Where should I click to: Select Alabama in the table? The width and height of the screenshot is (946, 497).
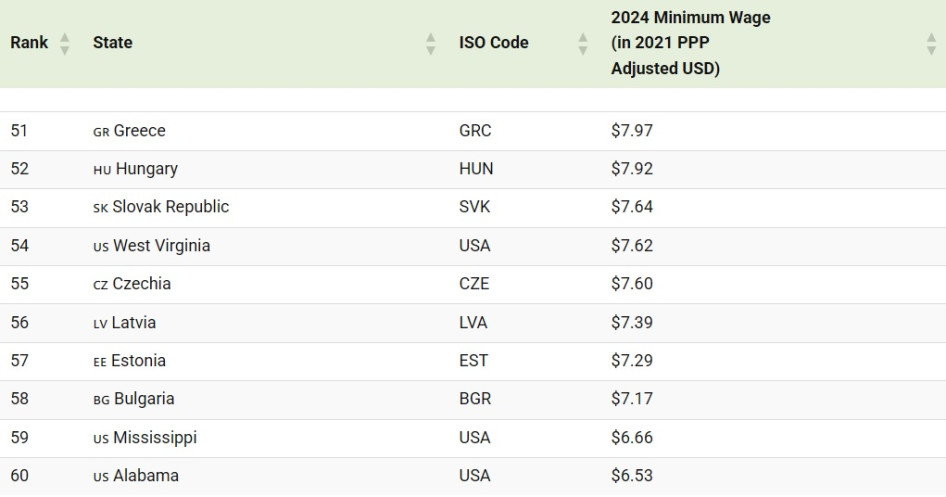click(x=146, y=476)
